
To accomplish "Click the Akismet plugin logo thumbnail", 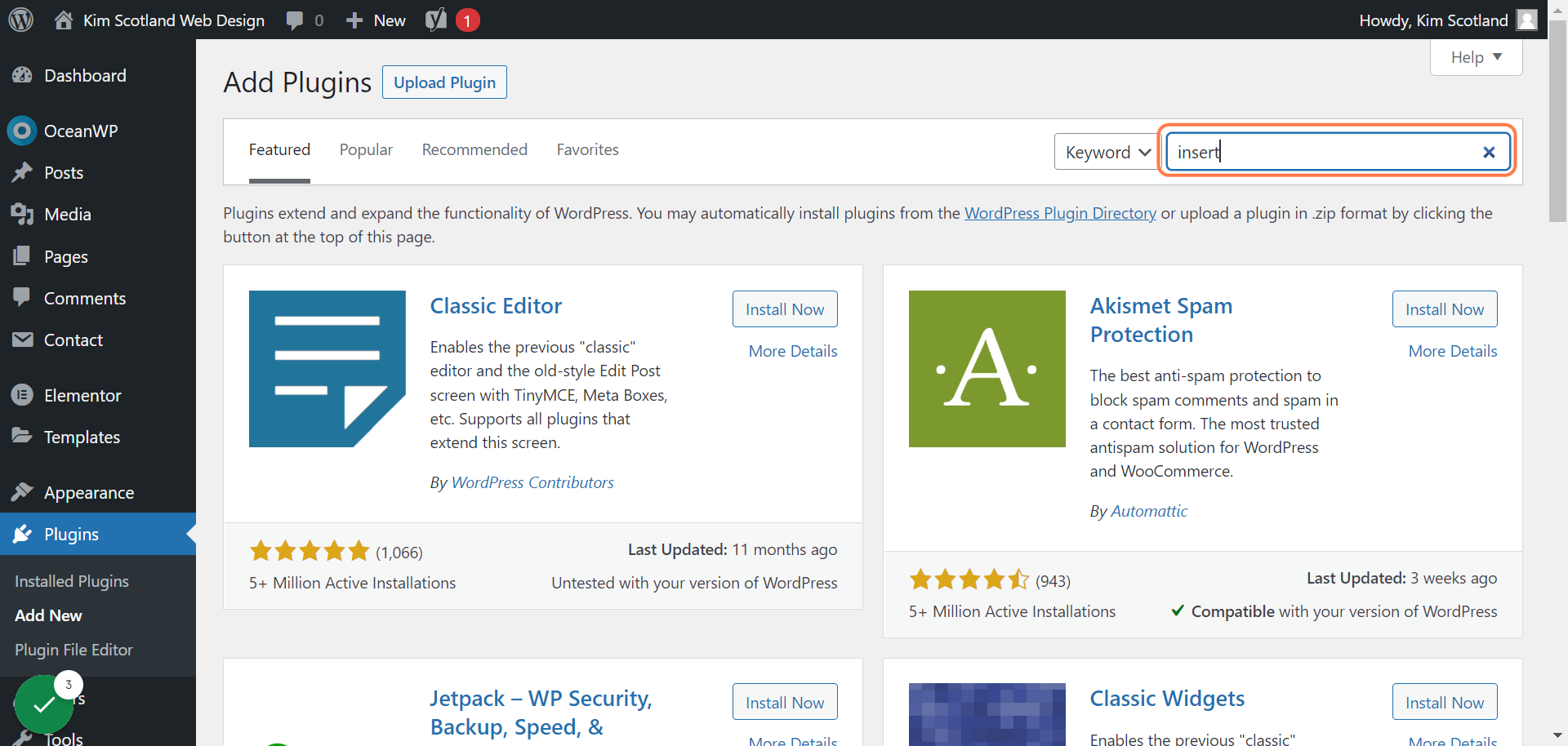I will pyautogui.click(x=987, y=369).
